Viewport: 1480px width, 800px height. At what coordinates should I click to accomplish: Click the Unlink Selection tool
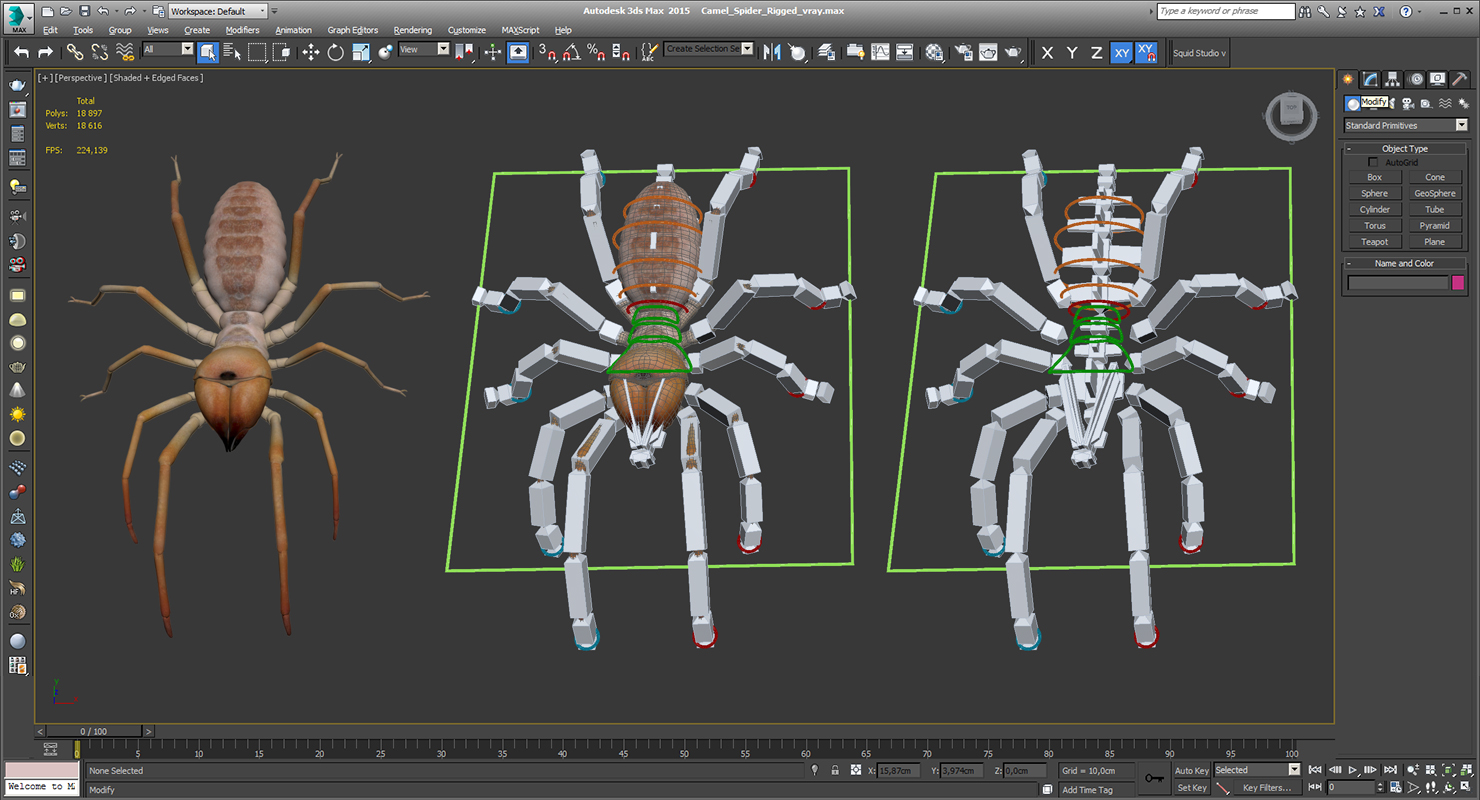[x=100, y=52]
